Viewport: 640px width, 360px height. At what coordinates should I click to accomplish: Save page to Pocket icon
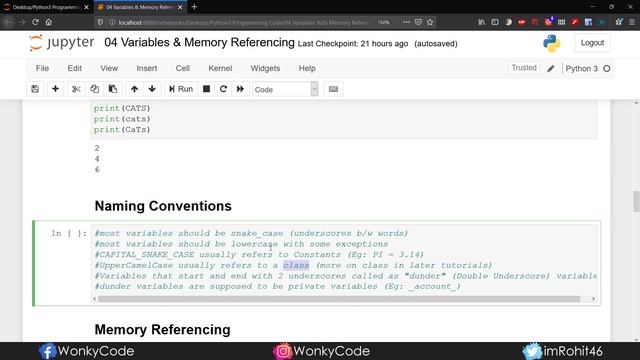(x=418, y=22)
